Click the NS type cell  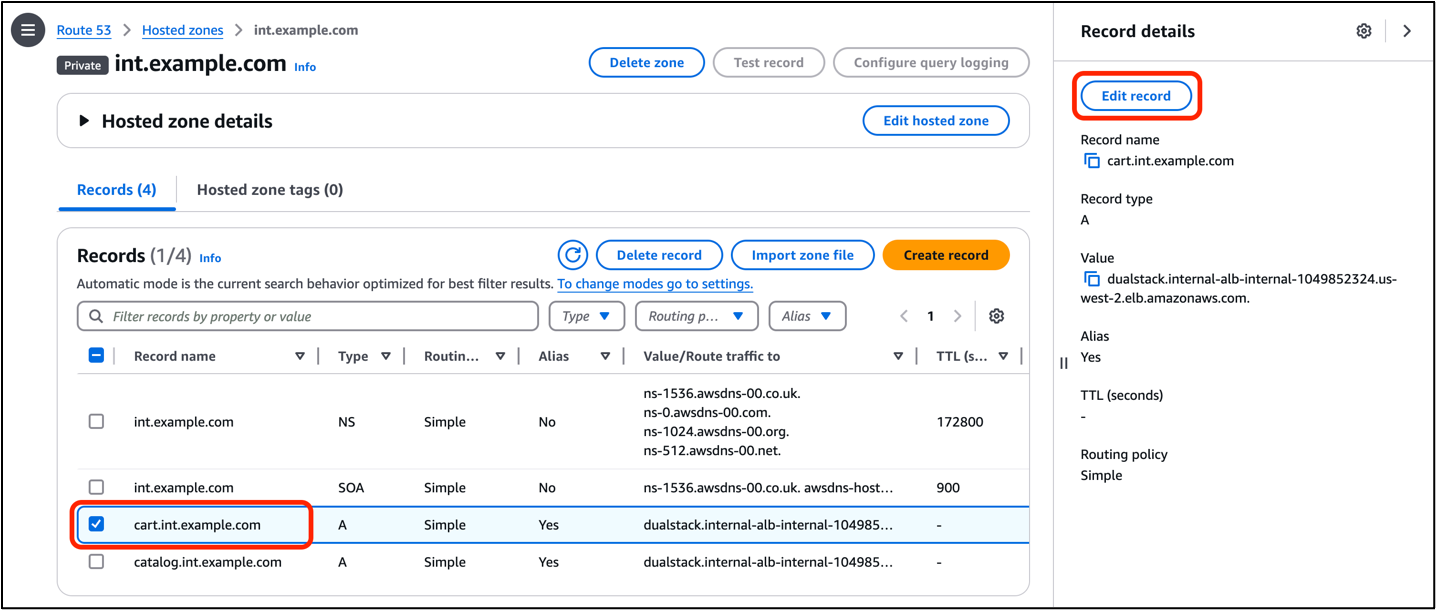click(347, 422)
